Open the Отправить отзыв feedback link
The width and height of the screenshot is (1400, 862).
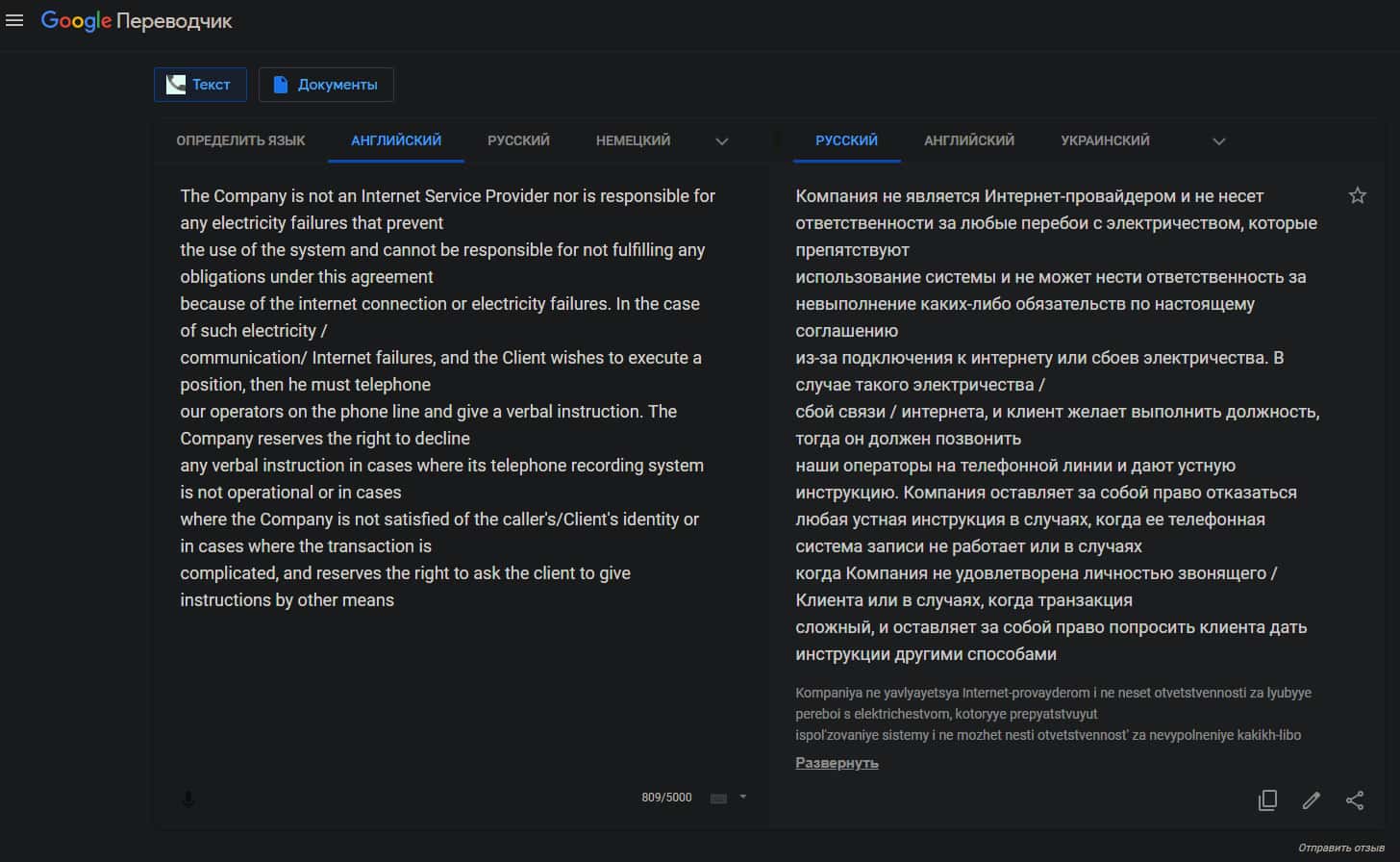1340,848
